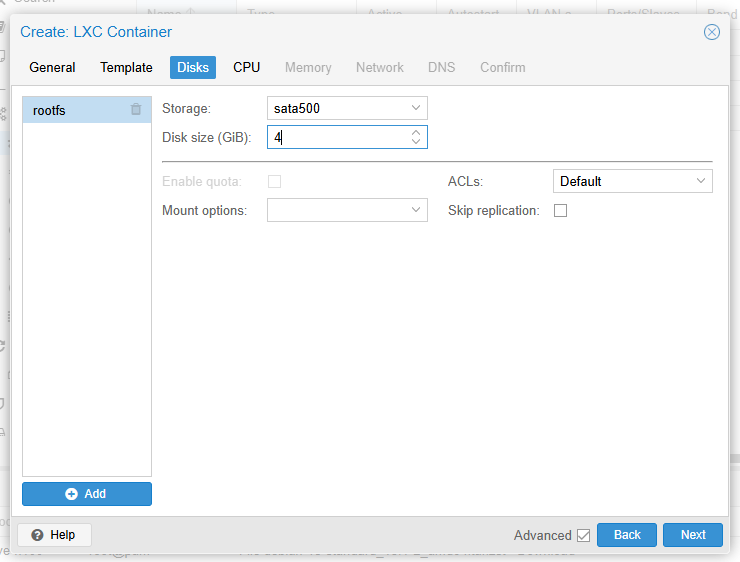Decrease disk size with down arrow
Screen dimensions: 740x562
click(416, 142)
